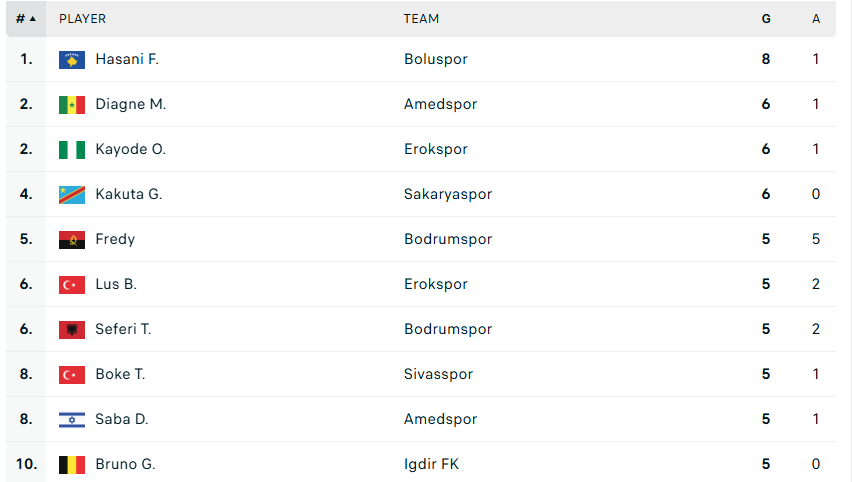Screen dimensions: 852x482
Task: Open the Boluspor team page
Action: [x=435, y=59]
